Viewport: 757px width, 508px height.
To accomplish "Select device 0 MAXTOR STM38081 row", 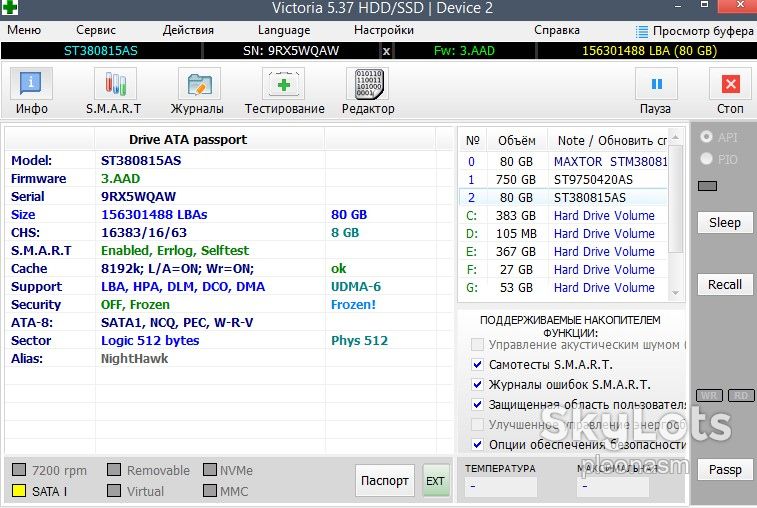I will click(563, 161).
